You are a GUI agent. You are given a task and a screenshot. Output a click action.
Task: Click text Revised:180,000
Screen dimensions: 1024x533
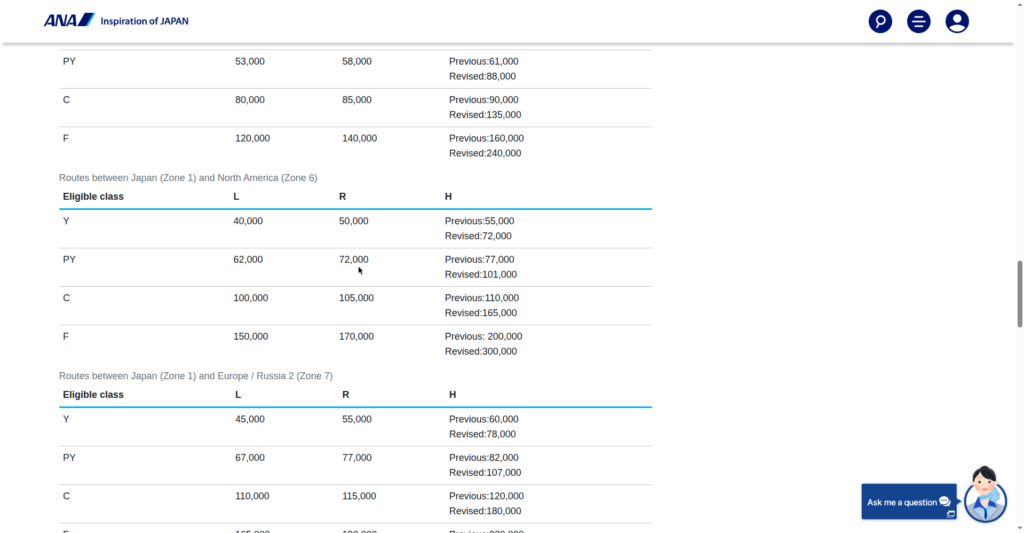[485, 511]
